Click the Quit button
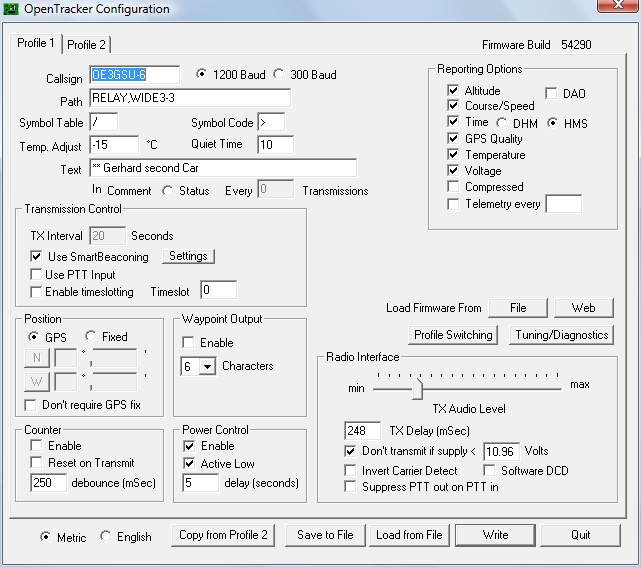This screenshot has height=567, width=641. click(580, 535)
